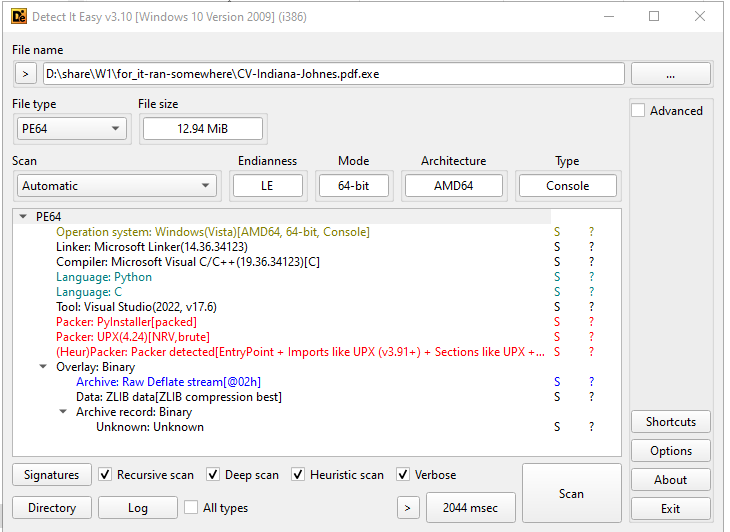This screenshot has height=532, width=730.
Task: Select the (Heur)Packer: Packer detected row
Action: coord(300,352)
